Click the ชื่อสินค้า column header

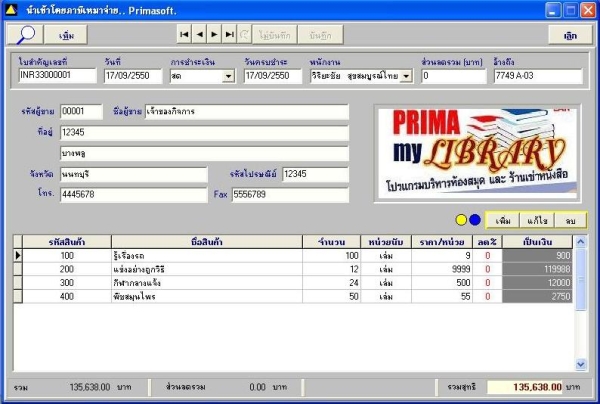pos(207,242)
